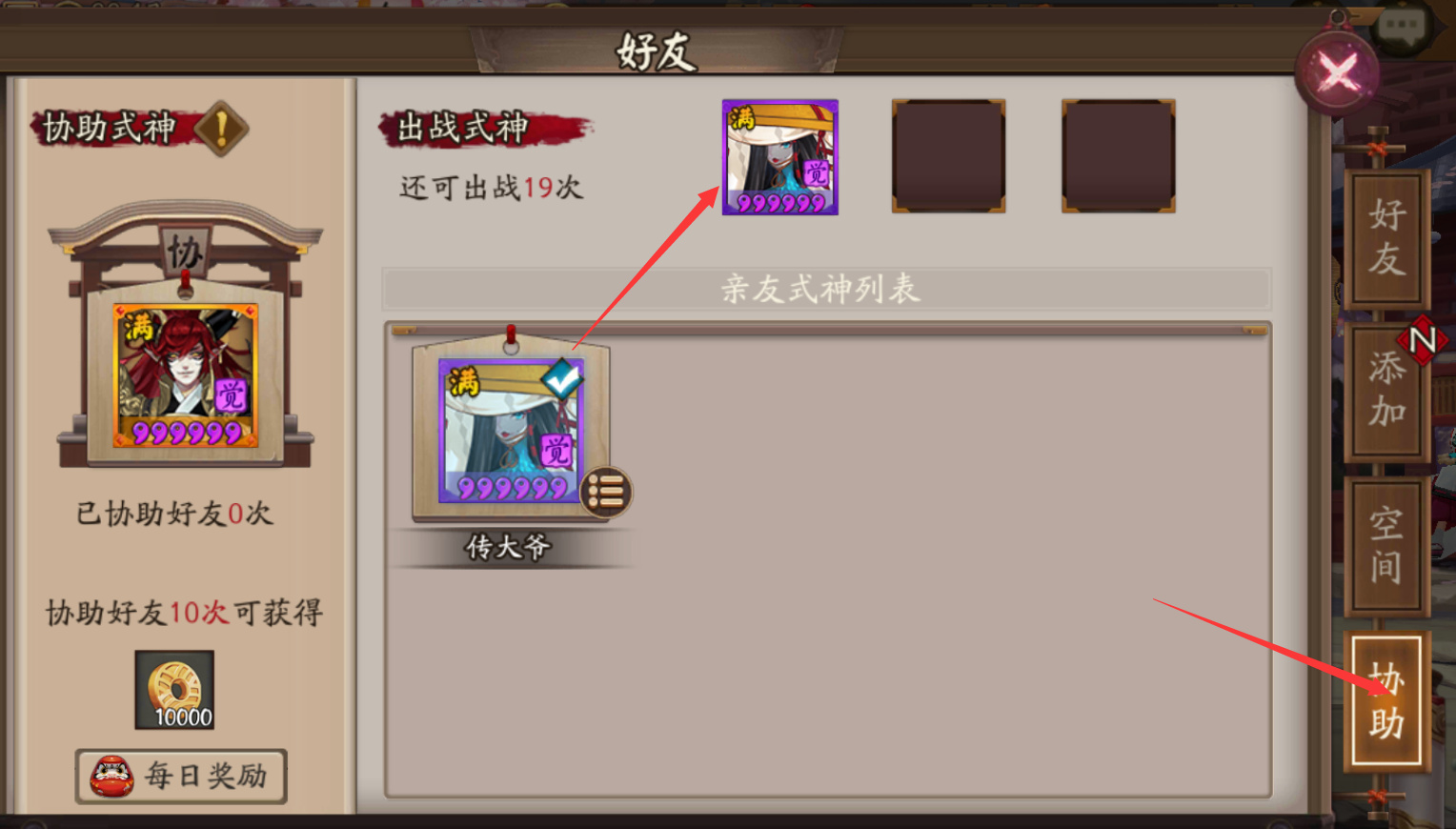
Task: Open the chat bubble icon
Action: click(1402, 26)
